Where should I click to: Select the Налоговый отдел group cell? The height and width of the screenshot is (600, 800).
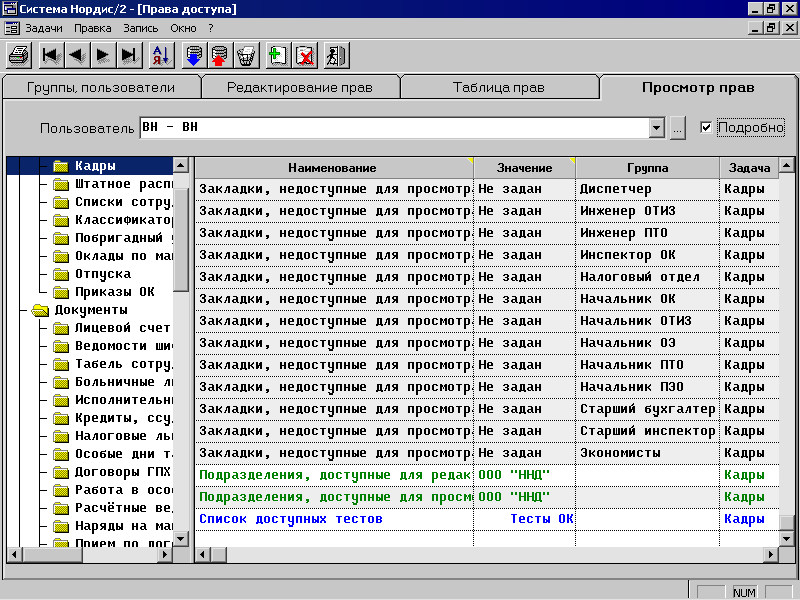coord(647,277)
